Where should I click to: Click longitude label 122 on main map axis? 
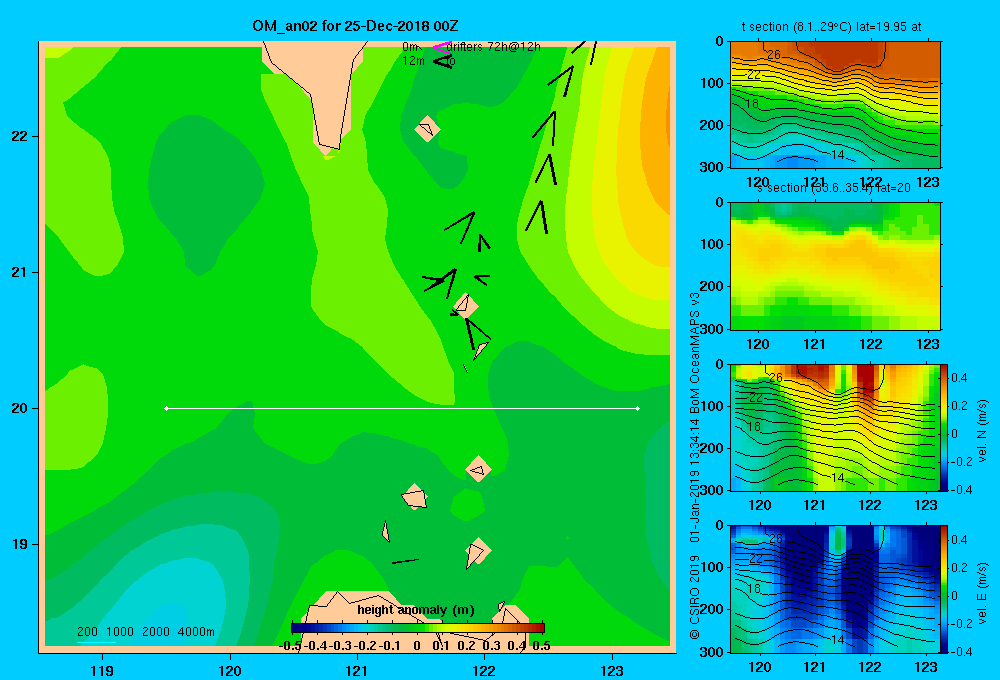pyautogui.click(x=484, y=670)
